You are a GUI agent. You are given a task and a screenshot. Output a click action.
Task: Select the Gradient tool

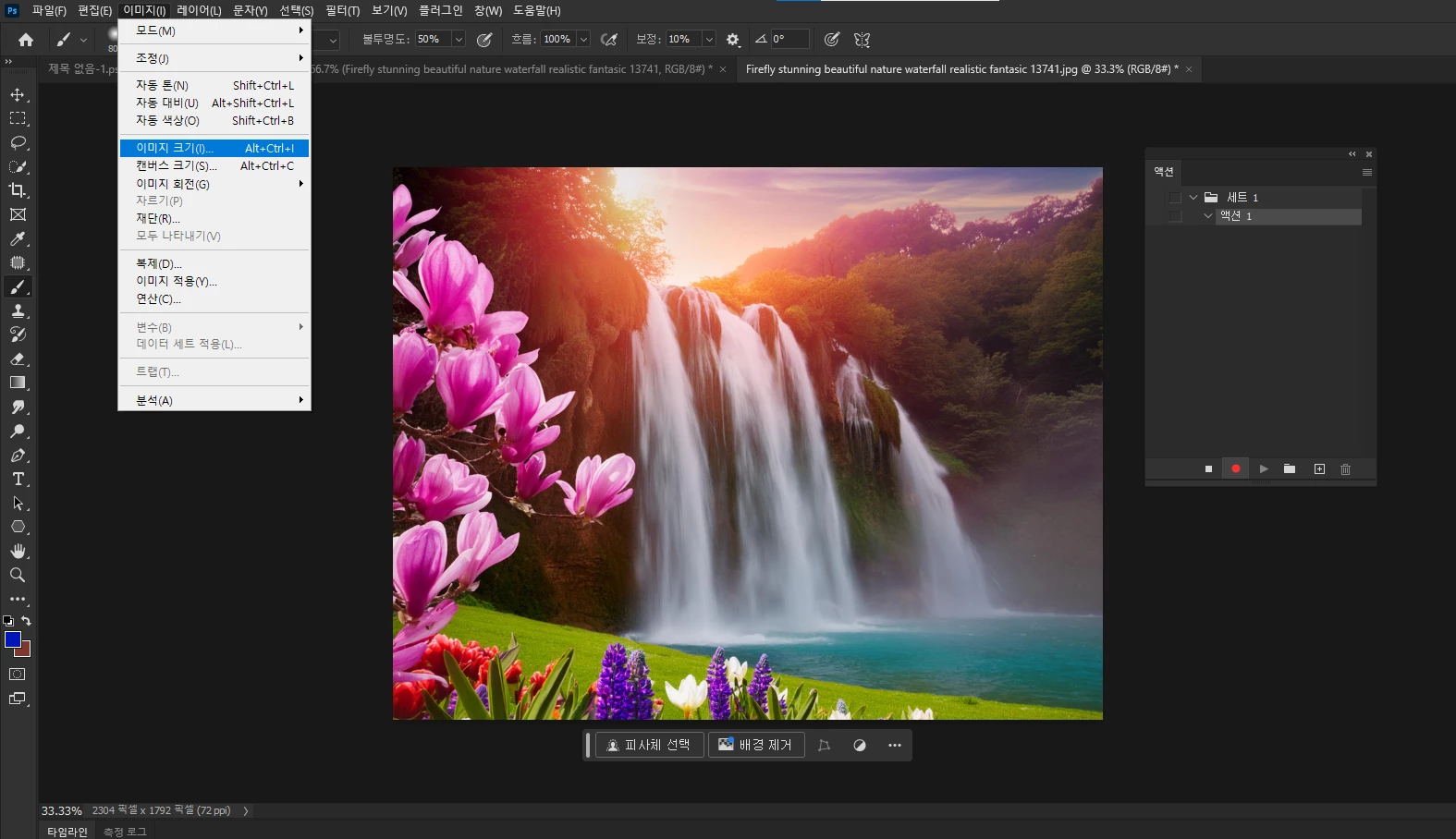(x=18, y=383)
